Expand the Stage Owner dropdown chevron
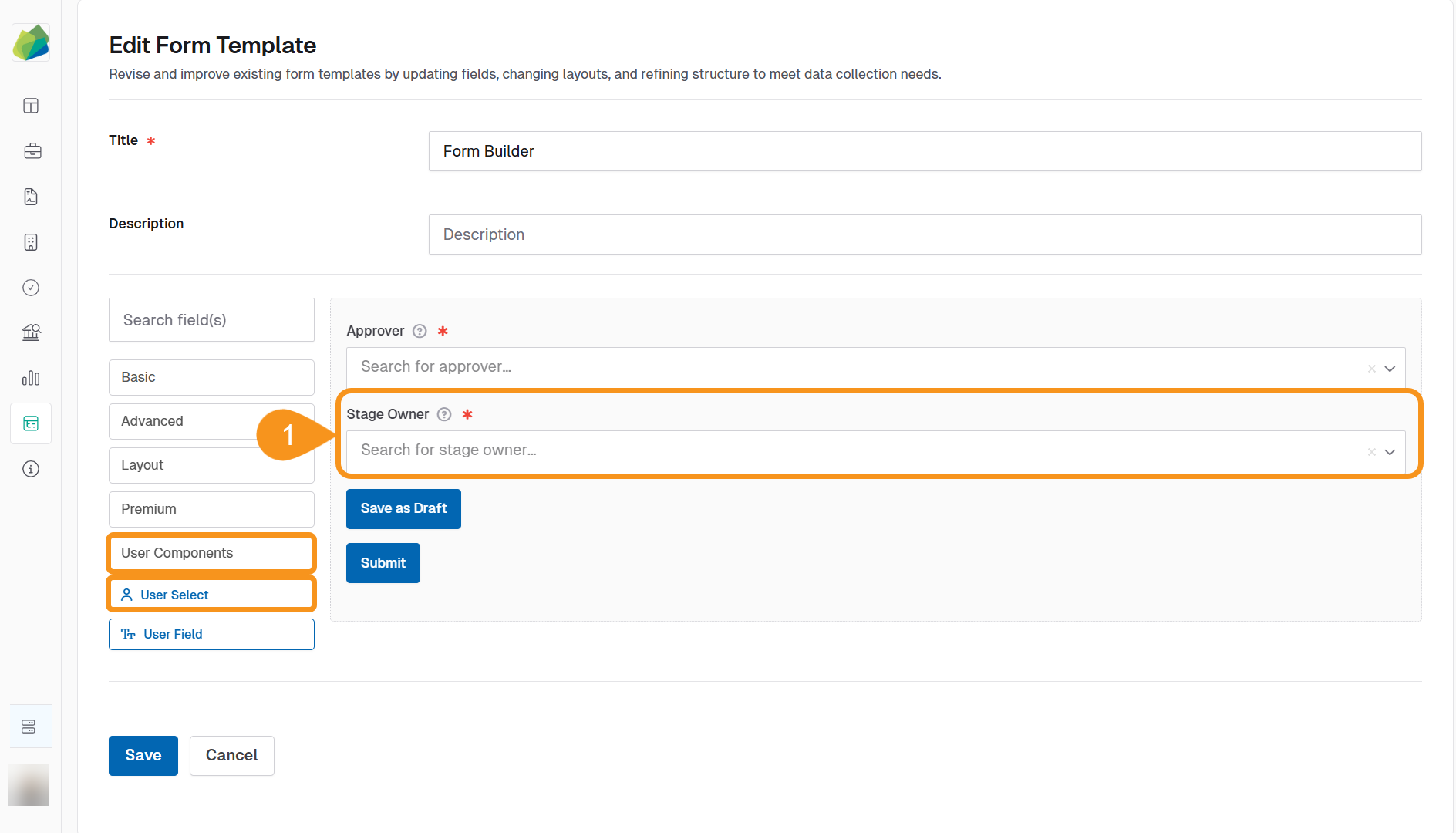The height and width of the screenshot is (833, 1456). click(x=1390, y=452)
